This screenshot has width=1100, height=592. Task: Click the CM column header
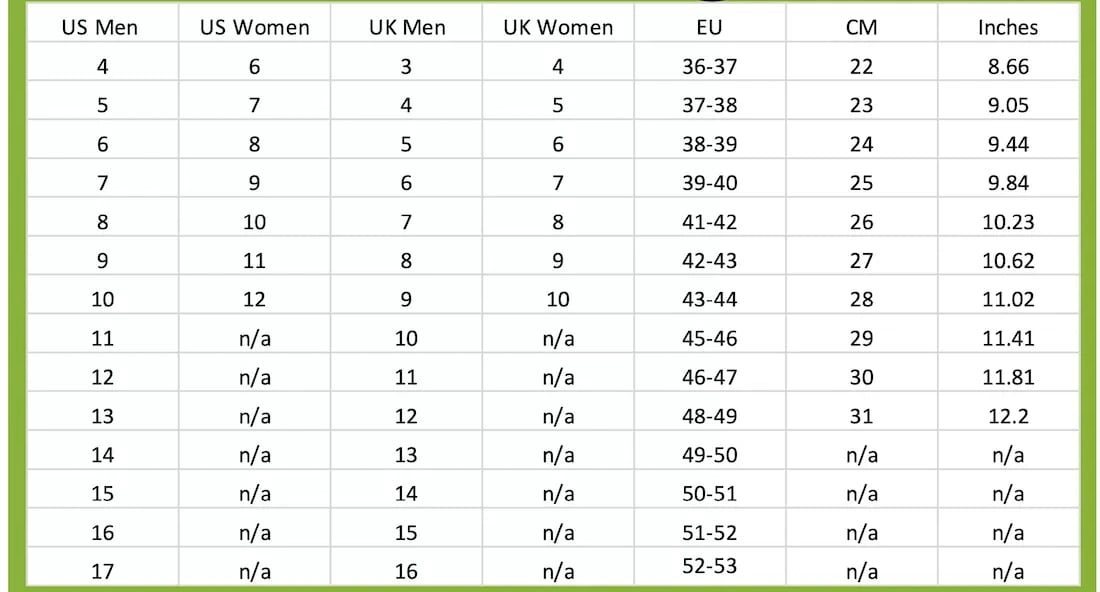(861, 27)
